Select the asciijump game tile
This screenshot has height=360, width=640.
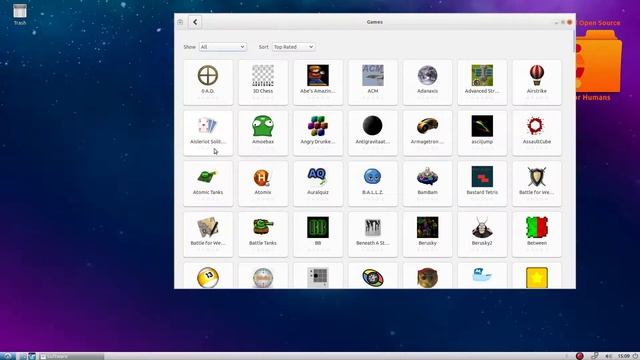pyautogui.click(x=482, y=133)
